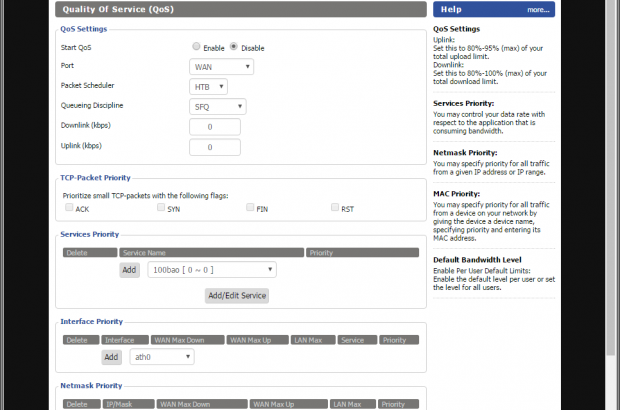Image resolution: width=620 pixels, height=410 pixels.
Task: Click the Uplink (kbps) input field
Action: 215,148
